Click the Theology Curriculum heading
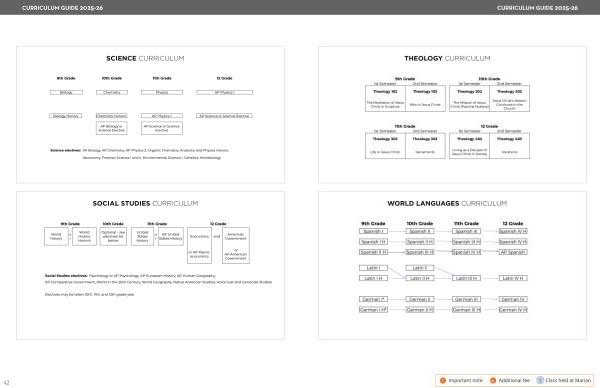The width and height of the screenshot is (600, 388). tap(447, 58)
